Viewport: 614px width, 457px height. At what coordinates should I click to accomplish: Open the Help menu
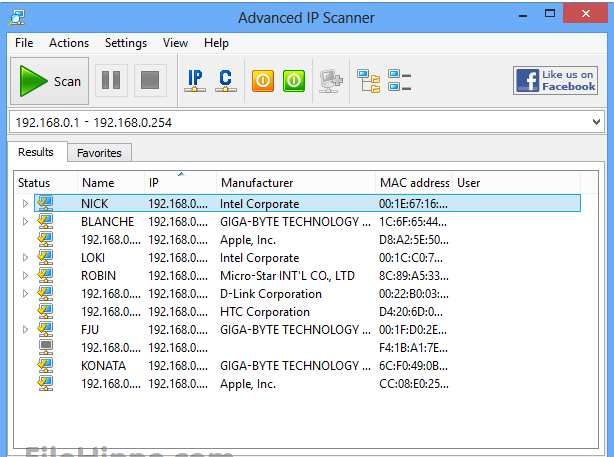216,43
